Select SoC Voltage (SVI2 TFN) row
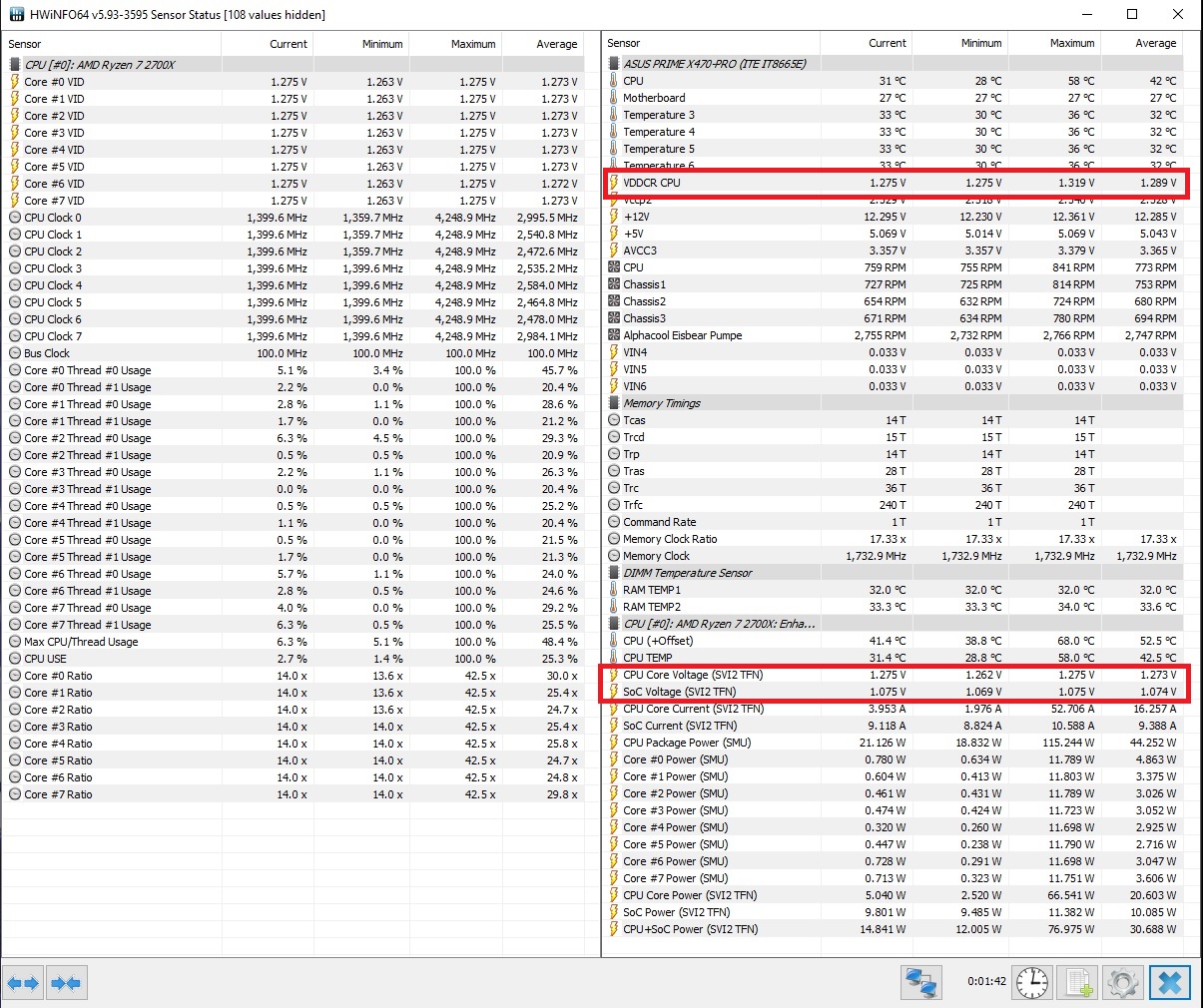Image resolution: width=1203 pixels, height=1008 pixels. pyautogui.click(x=894, y=692)
